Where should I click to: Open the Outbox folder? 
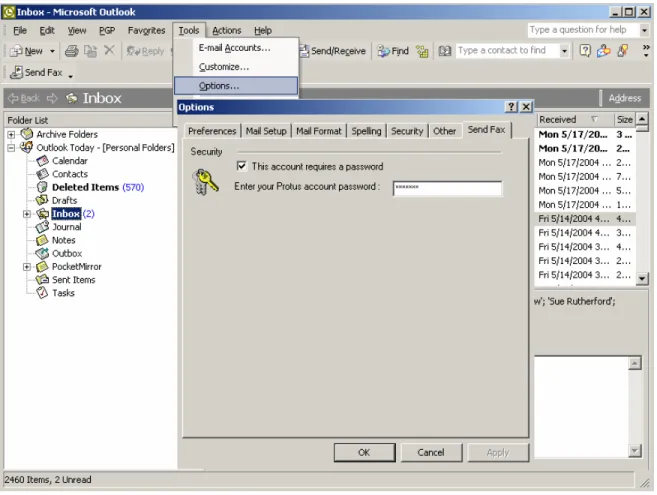pyautogui.click(x=67, y=254)
